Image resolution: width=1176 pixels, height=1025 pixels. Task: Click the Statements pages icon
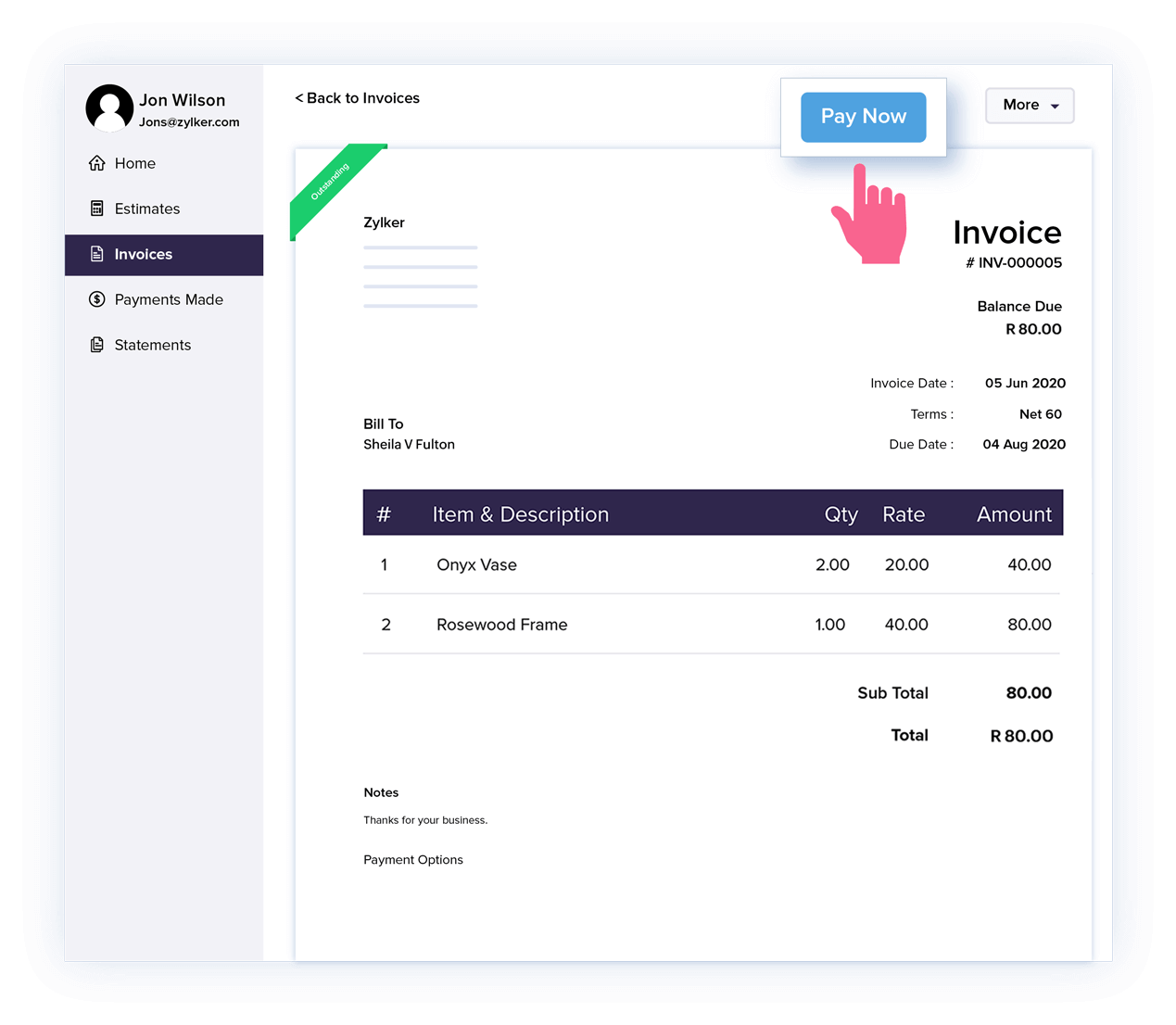coord(96,345)
